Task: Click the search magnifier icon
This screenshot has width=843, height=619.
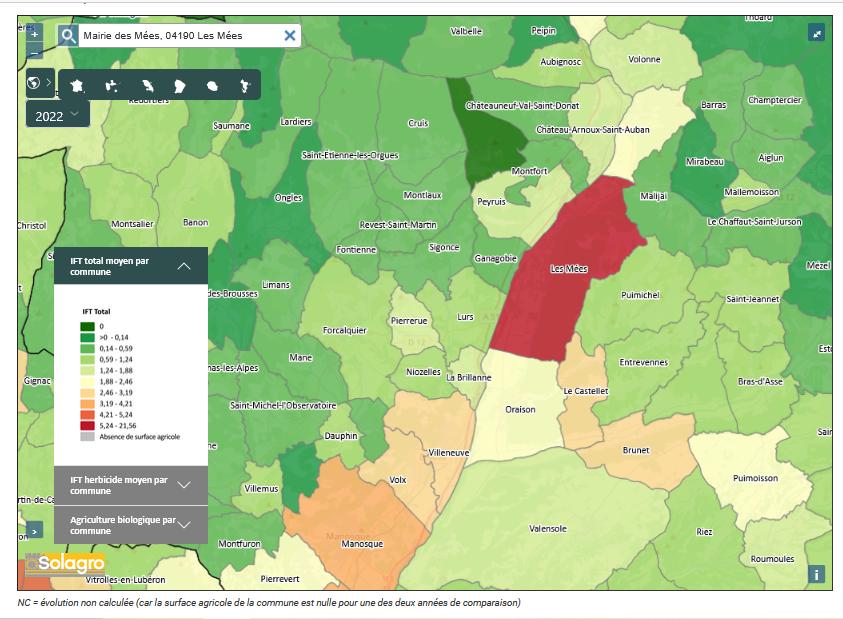Action: (68, 36)
